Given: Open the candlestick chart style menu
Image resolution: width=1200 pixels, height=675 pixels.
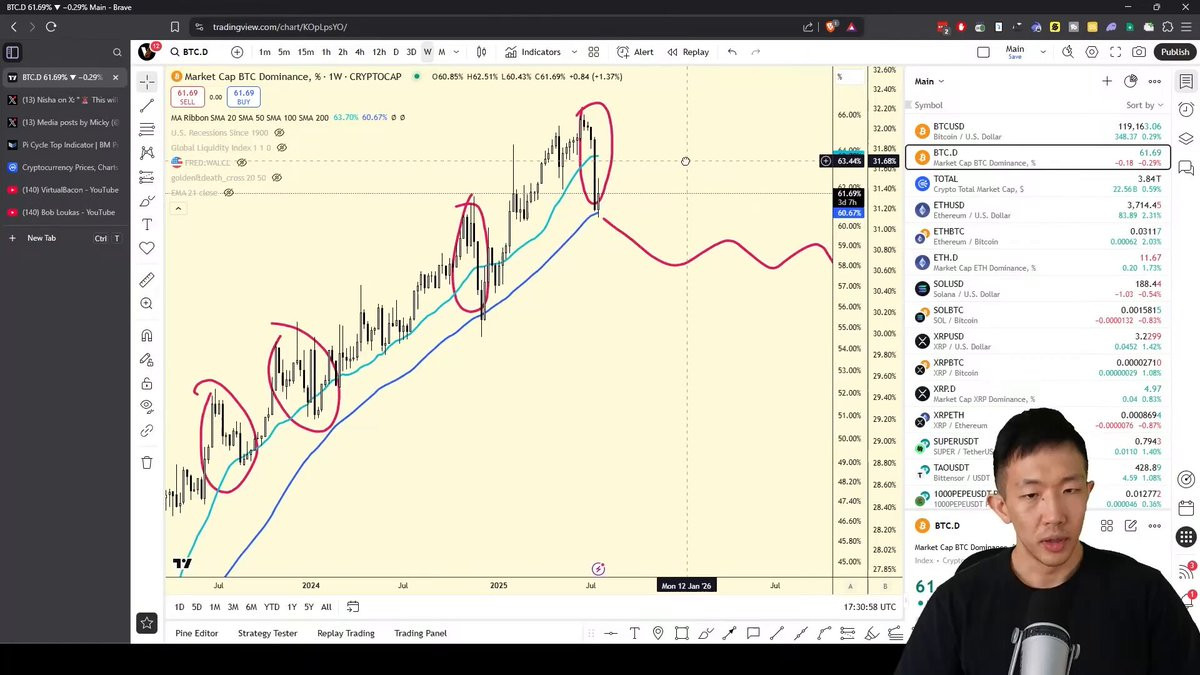Looking at the screenshot, I should tap(481, 52).
